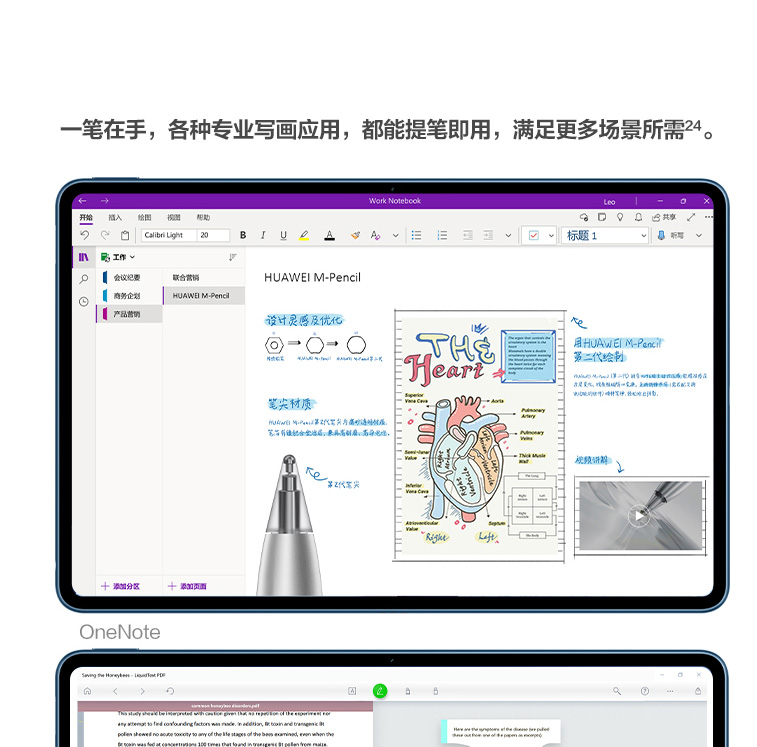Select the 商务企划 section

pyautogui.click(x=129, y=296)
